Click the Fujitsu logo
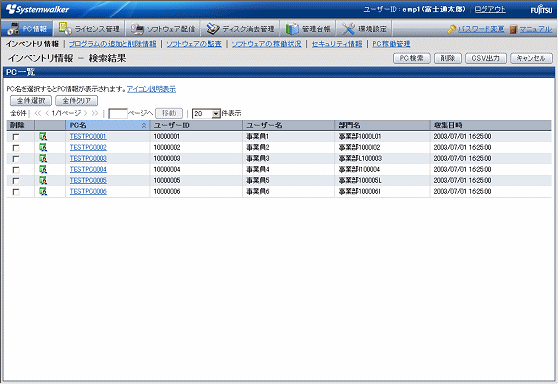Image resolution: width=558 pixels, height=384 pixels. pos(541,9)
